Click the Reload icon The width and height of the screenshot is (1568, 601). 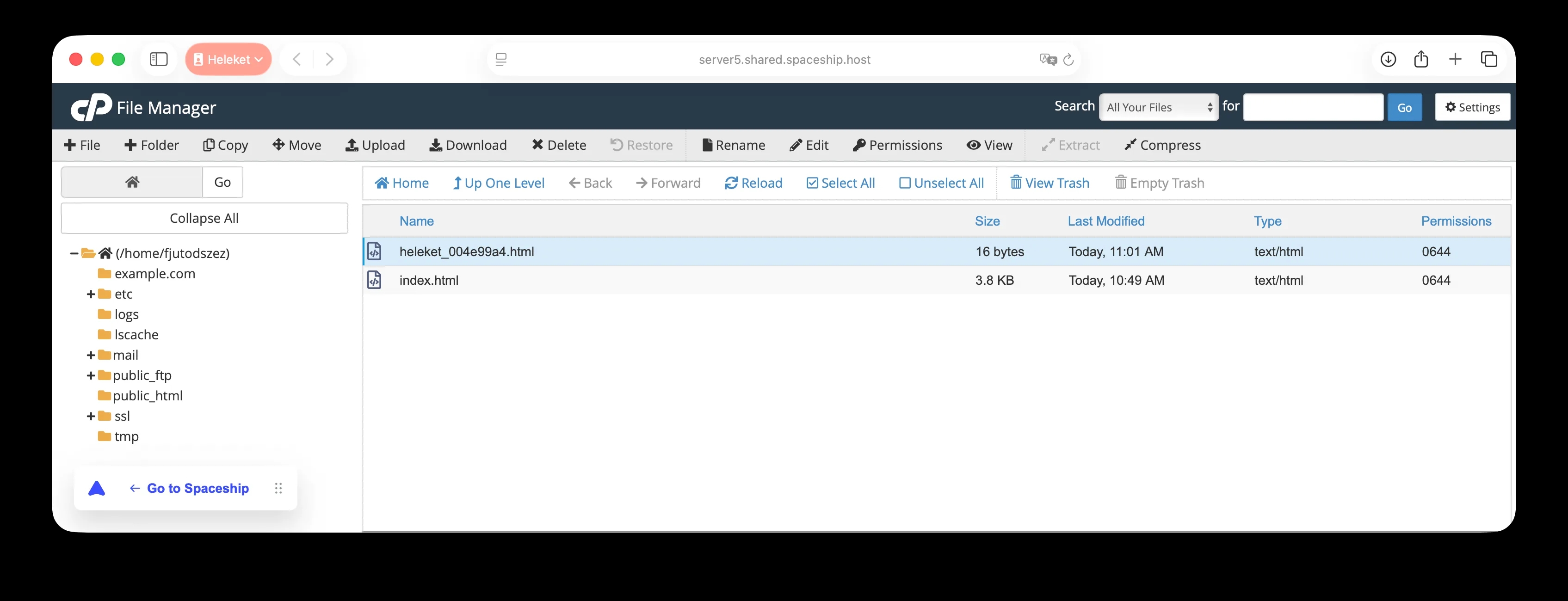click(x=731, y=183)
